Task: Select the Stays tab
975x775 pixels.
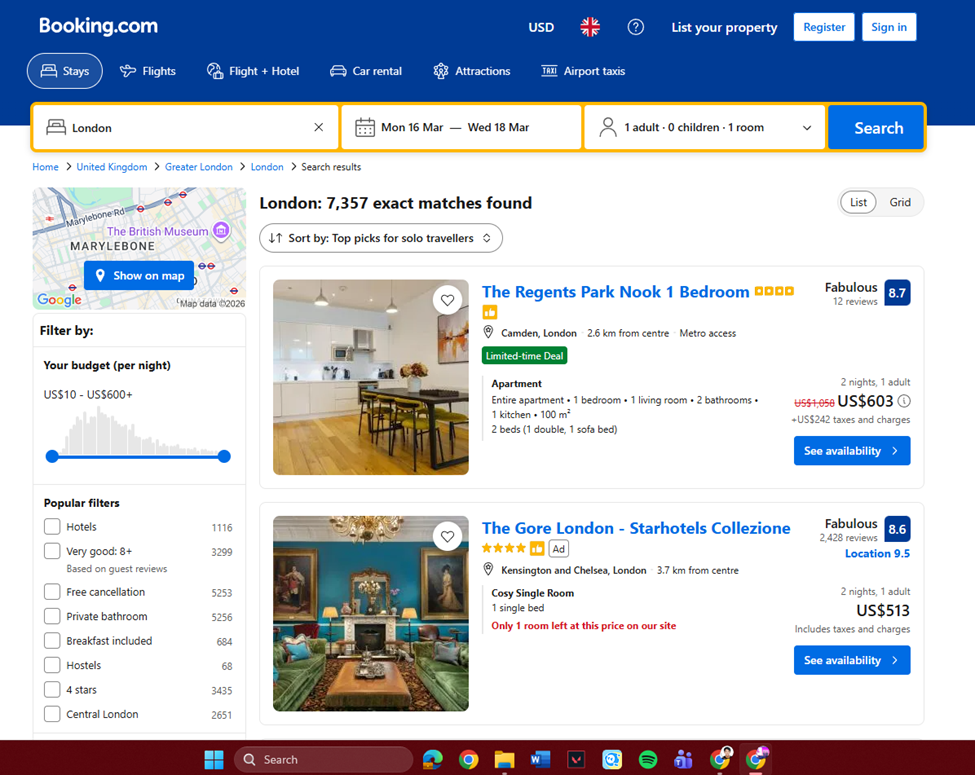Action: coord(65,71)
